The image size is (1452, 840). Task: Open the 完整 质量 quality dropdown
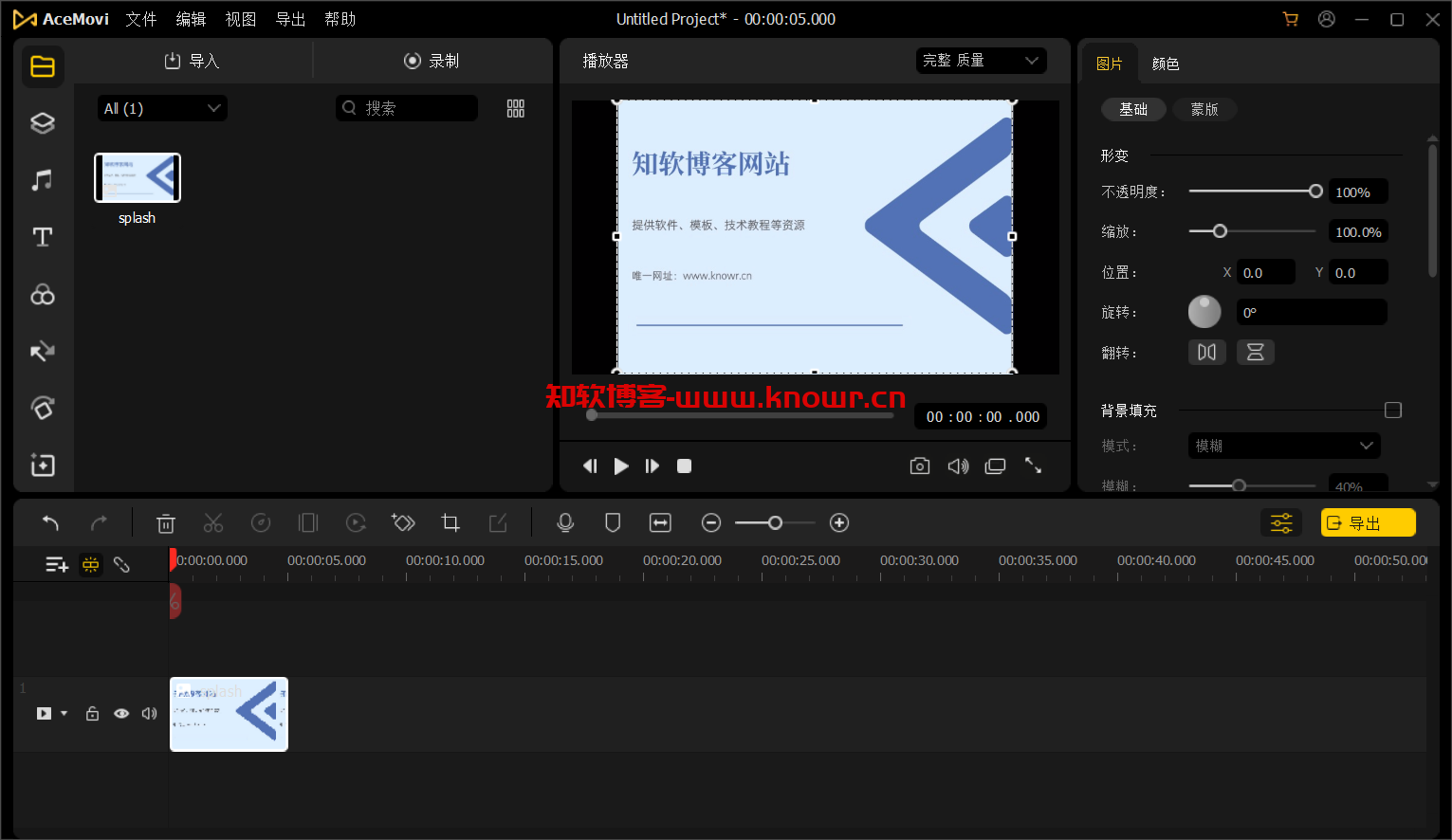pyautogui.click(x=982, y=61)
